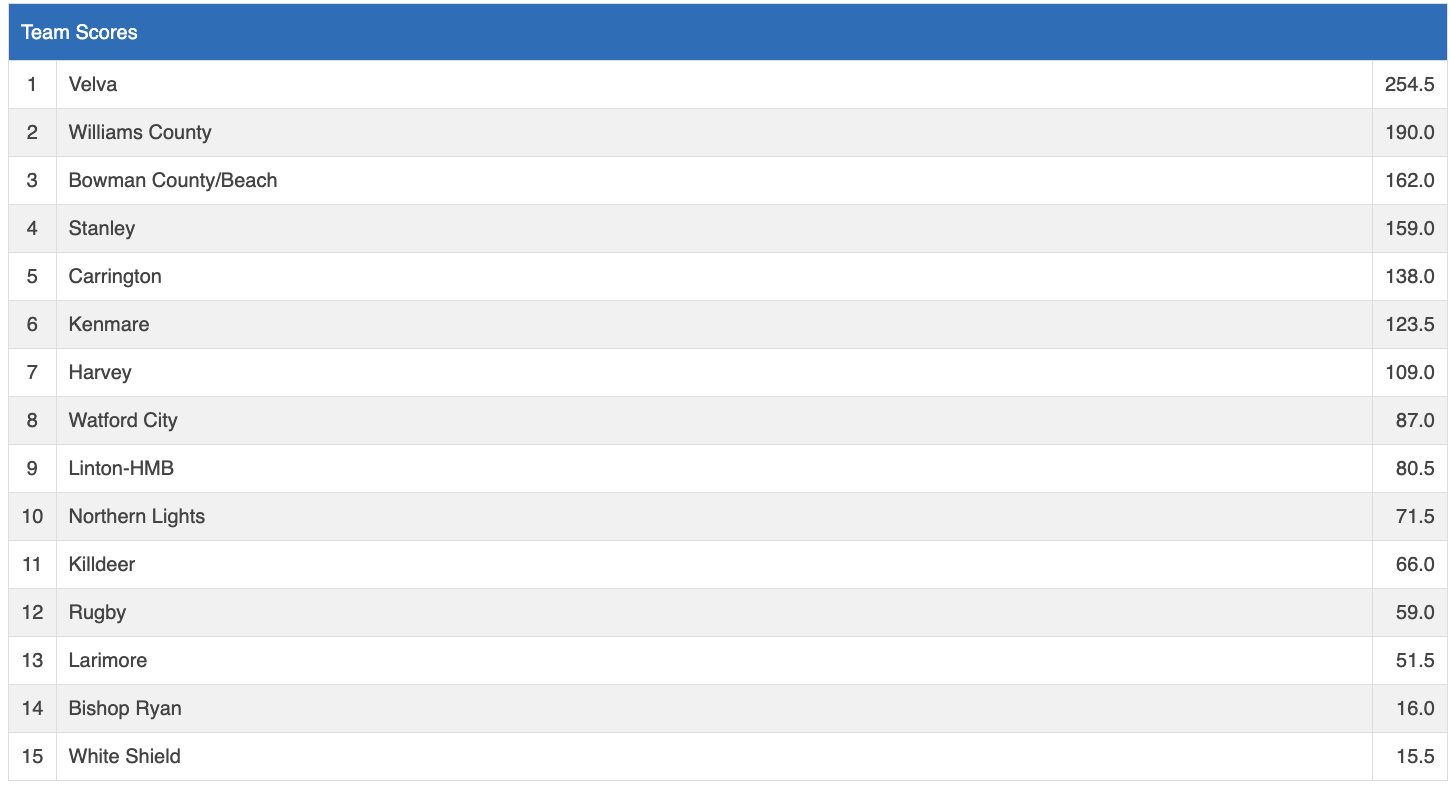Screen dimensions: 1450x786
Task: Click the Northern Lights team entry
Action: (137, 516)
